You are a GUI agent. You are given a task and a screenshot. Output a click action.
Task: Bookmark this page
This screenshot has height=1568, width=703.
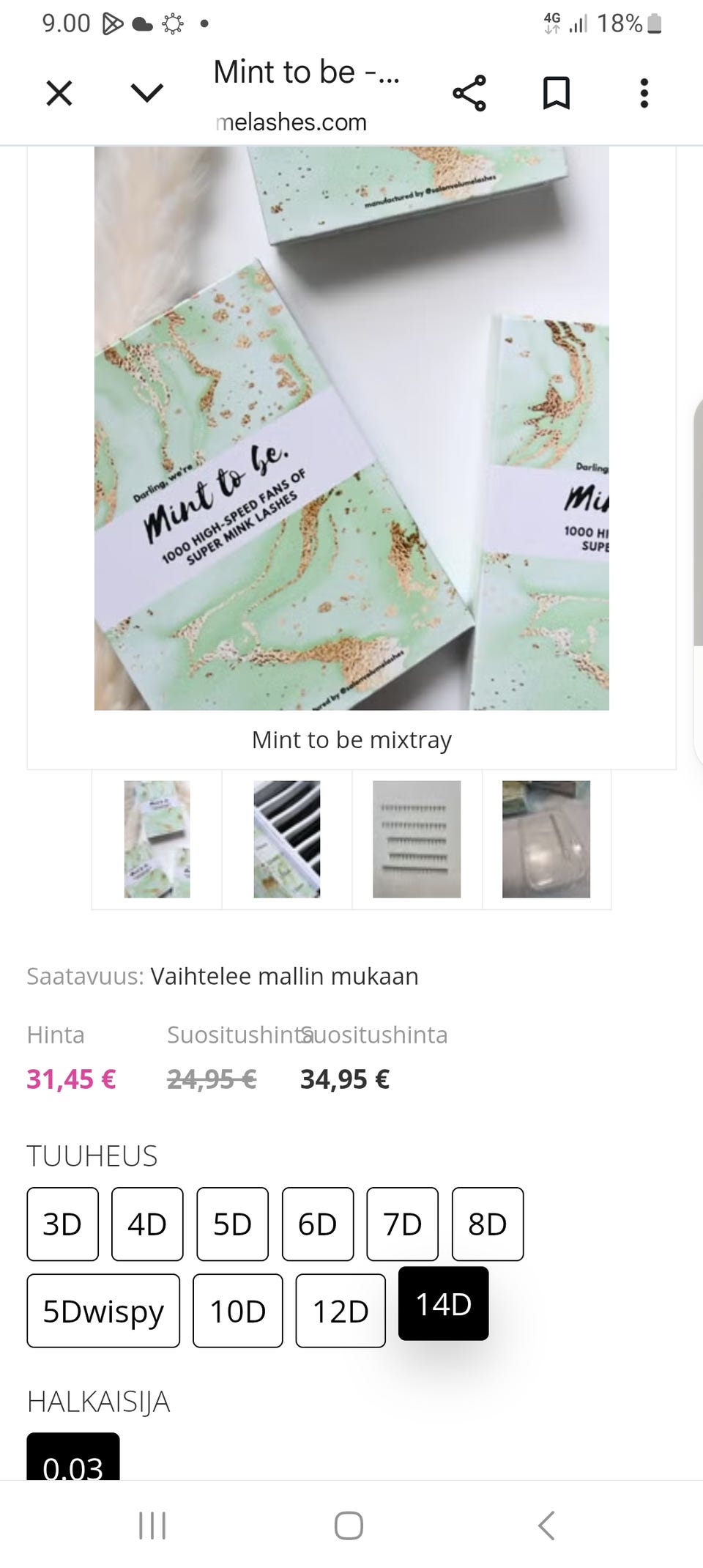[557, 93]
